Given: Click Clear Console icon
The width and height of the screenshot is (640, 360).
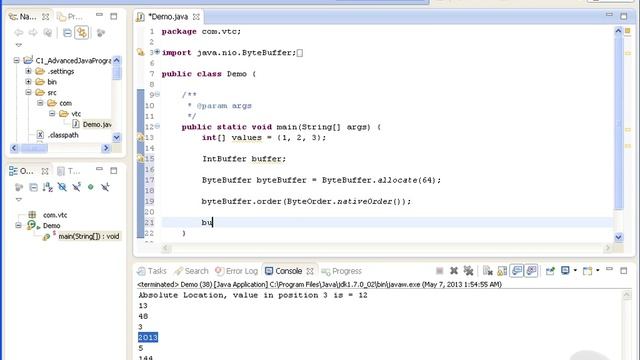Looking at the screenshot, I should coord(487,271).
